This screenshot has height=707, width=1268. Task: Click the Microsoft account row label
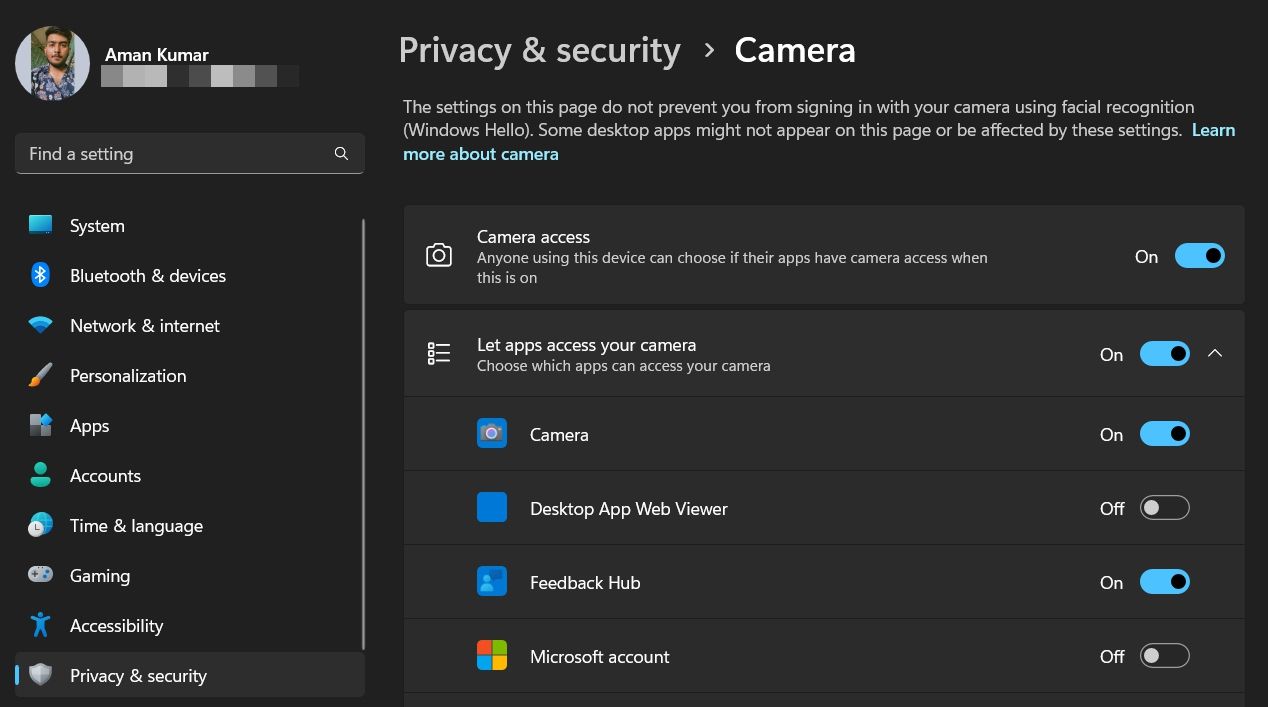(600, 656)
